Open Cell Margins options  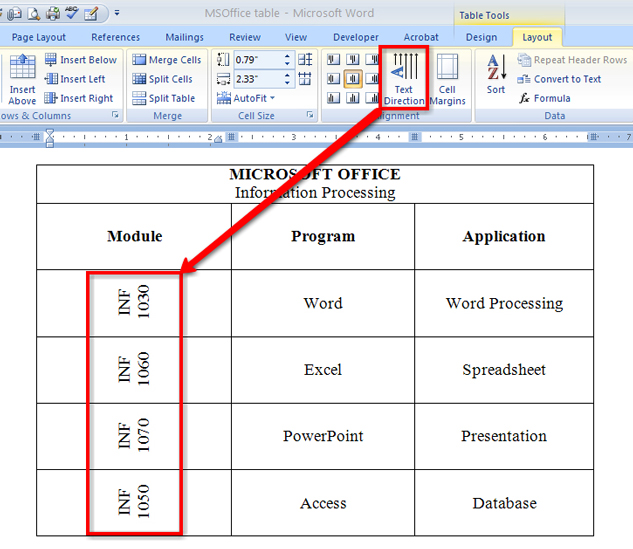click(447, 79)
